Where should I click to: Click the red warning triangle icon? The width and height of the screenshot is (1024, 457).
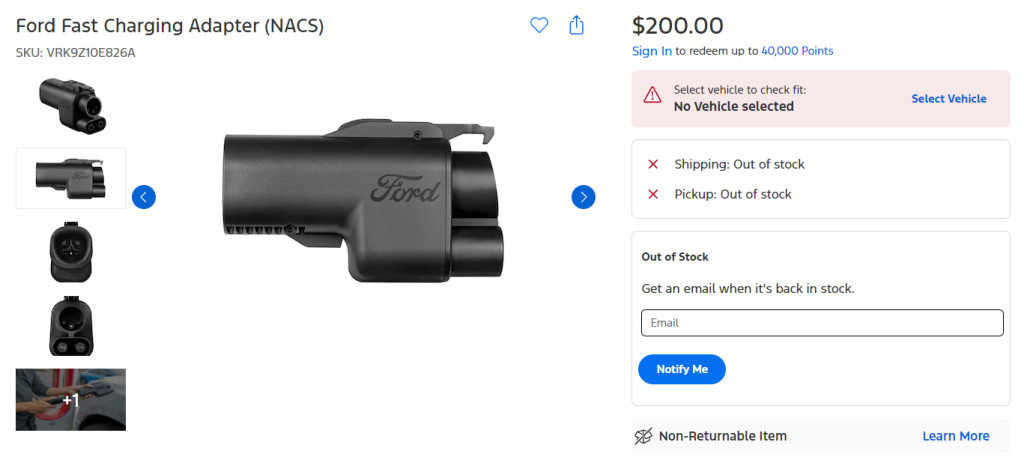(652, 96)
